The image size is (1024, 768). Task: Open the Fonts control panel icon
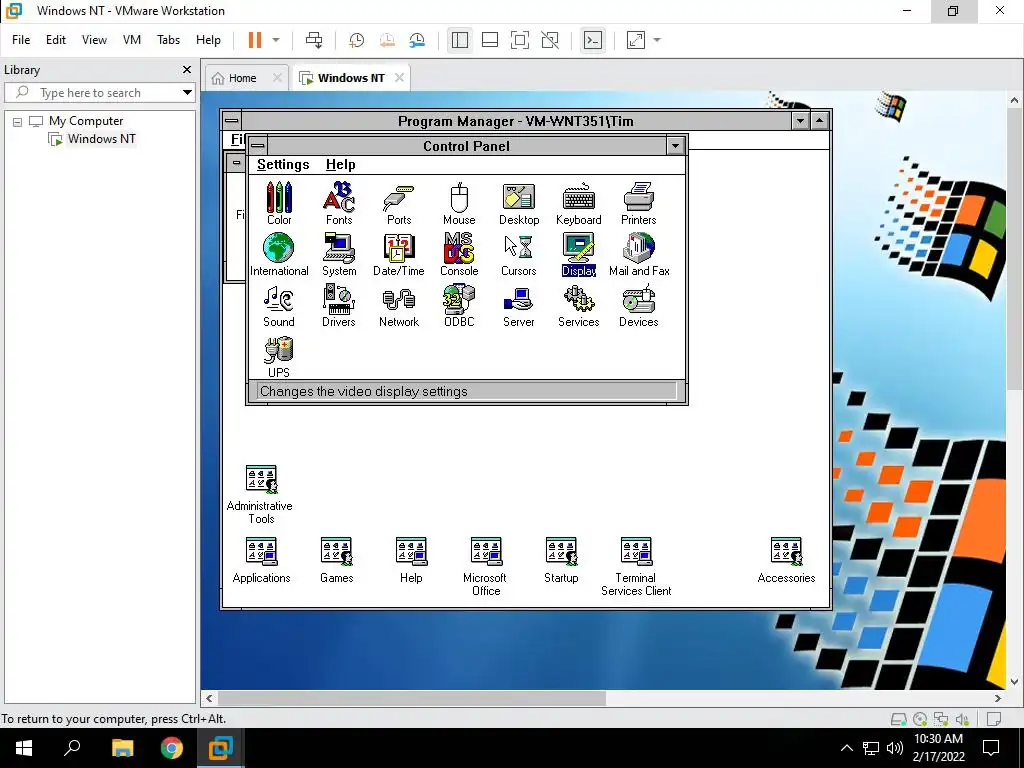coord(339,203)
